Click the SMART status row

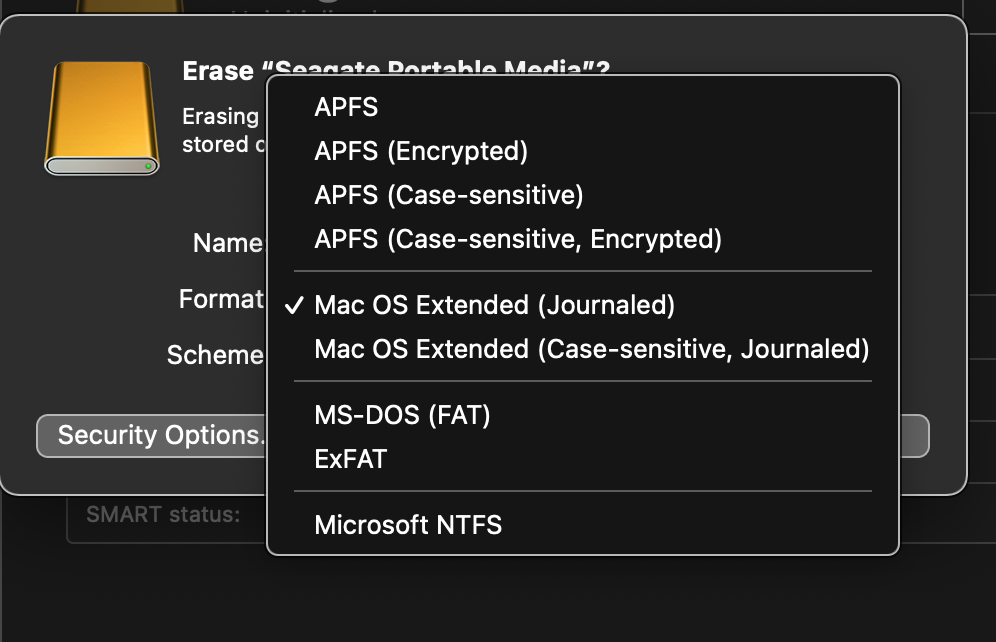pos(163,515)
